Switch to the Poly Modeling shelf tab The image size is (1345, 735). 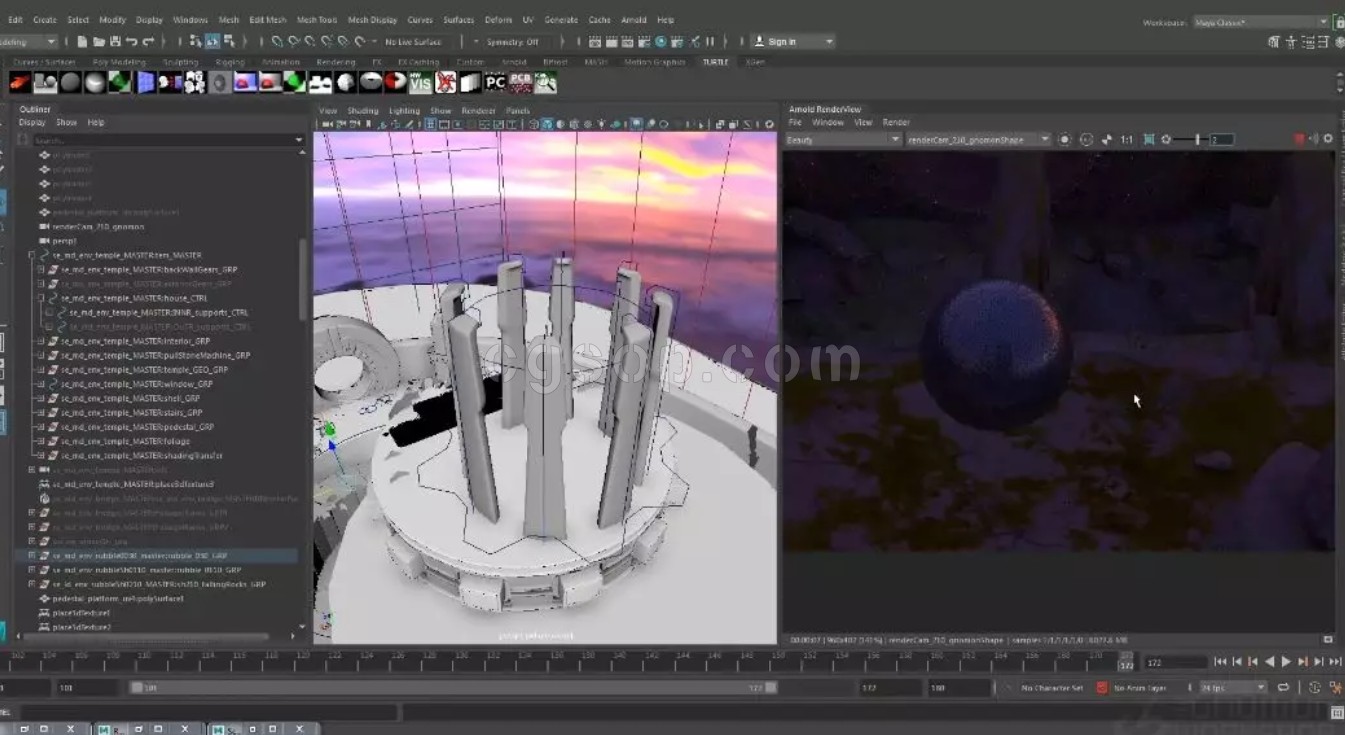pyautogui.click(x=120, y=62)
